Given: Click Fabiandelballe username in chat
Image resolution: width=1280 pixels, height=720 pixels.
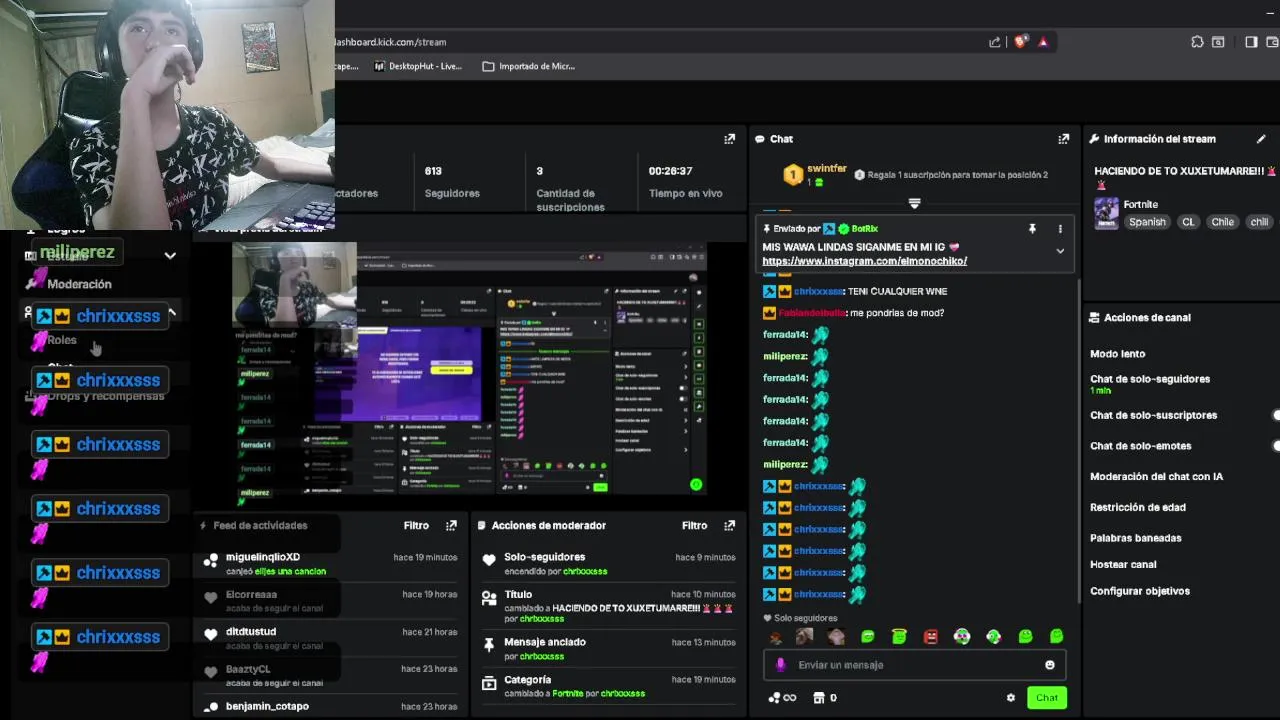Looking at the screenshot, I should coord(812,313).
